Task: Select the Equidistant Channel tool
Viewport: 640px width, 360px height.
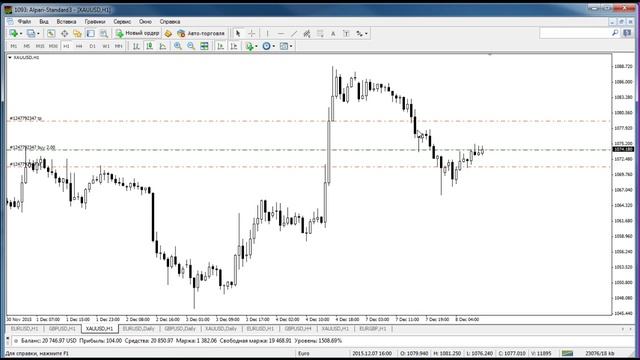Action: point(307,33)
